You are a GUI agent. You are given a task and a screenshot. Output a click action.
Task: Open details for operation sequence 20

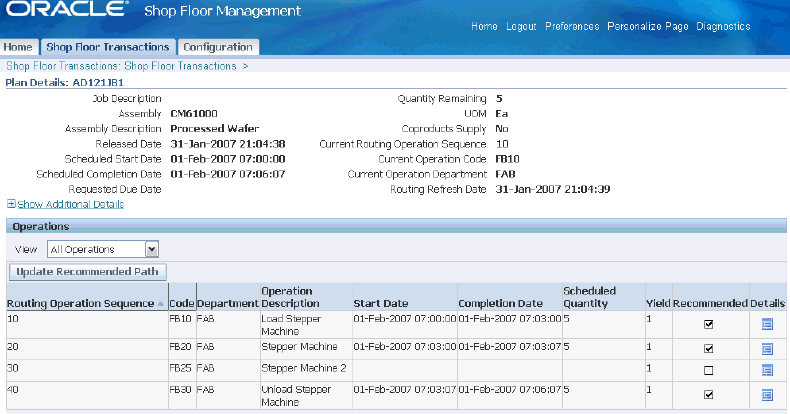click(x=767, y=349)
